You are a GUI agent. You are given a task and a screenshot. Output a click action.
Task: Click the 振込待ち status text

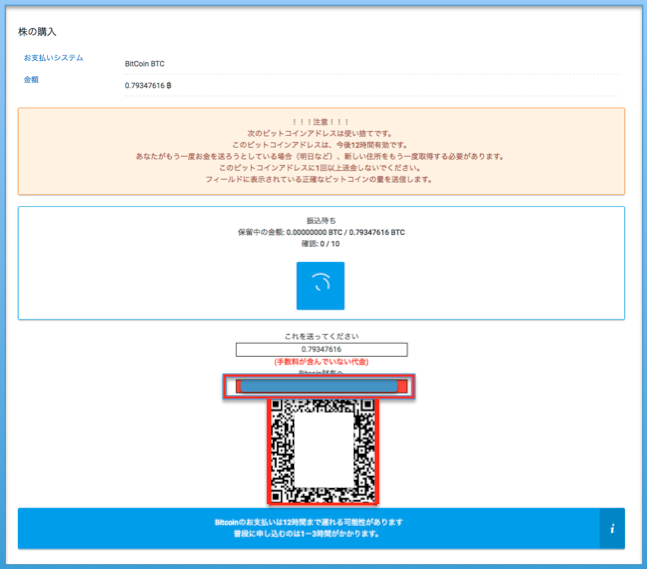(x=321, y=221)
